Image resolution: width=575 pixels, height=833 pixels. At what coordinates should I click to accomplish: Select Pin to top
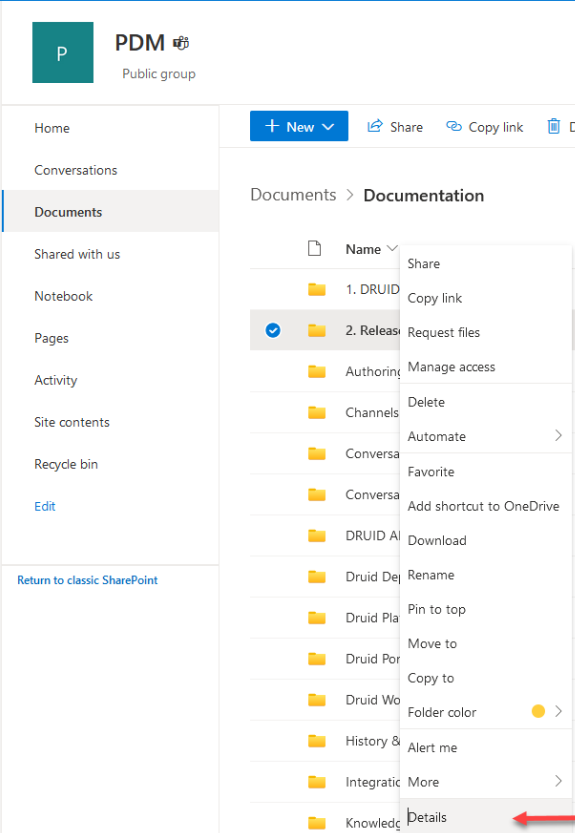486,609
